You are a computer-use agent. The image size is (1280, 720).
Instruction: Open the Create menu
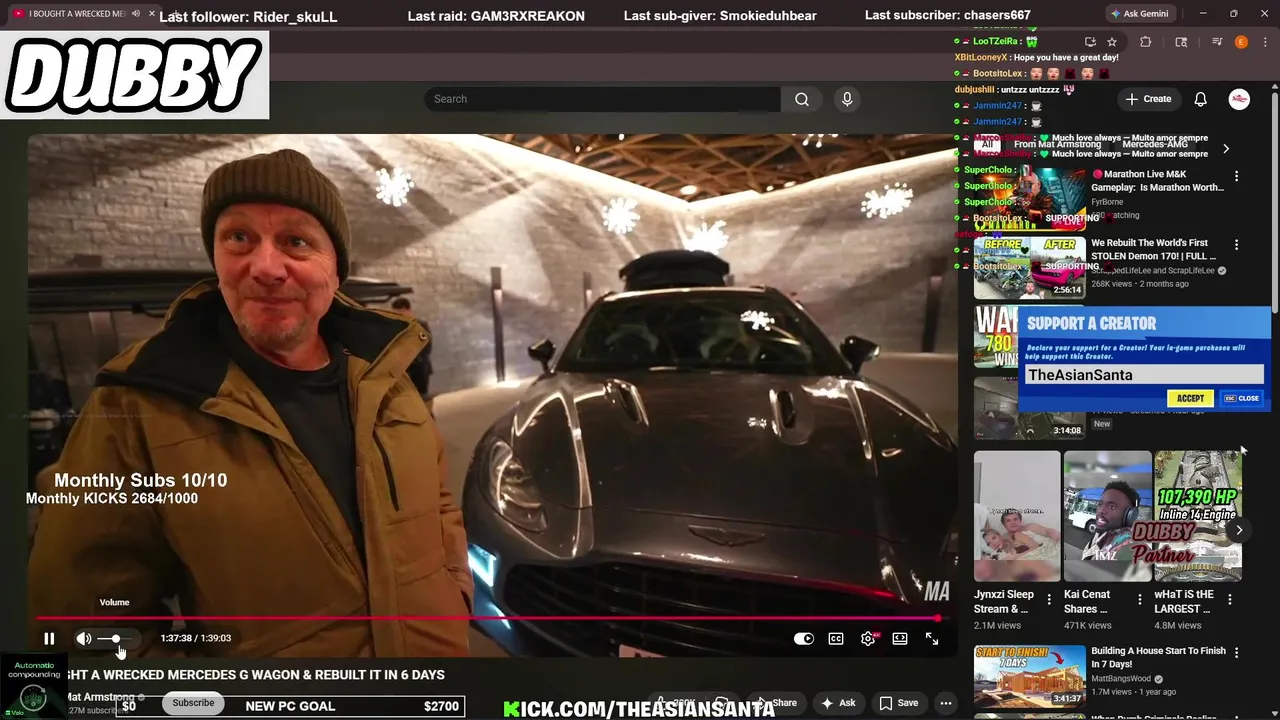[x=1148, y=99]
